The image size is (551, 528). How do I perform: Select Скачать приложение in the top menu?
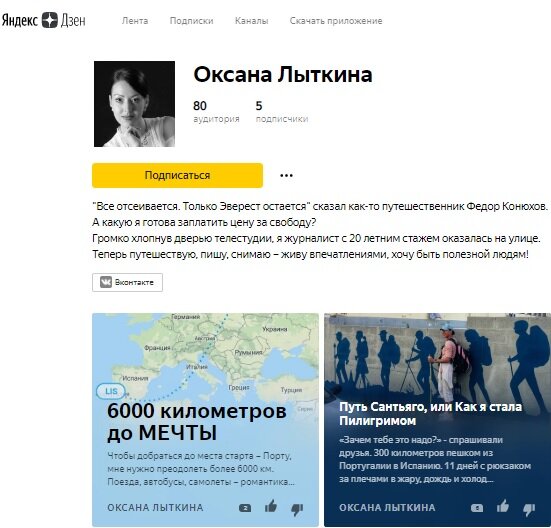pos(336,21)
